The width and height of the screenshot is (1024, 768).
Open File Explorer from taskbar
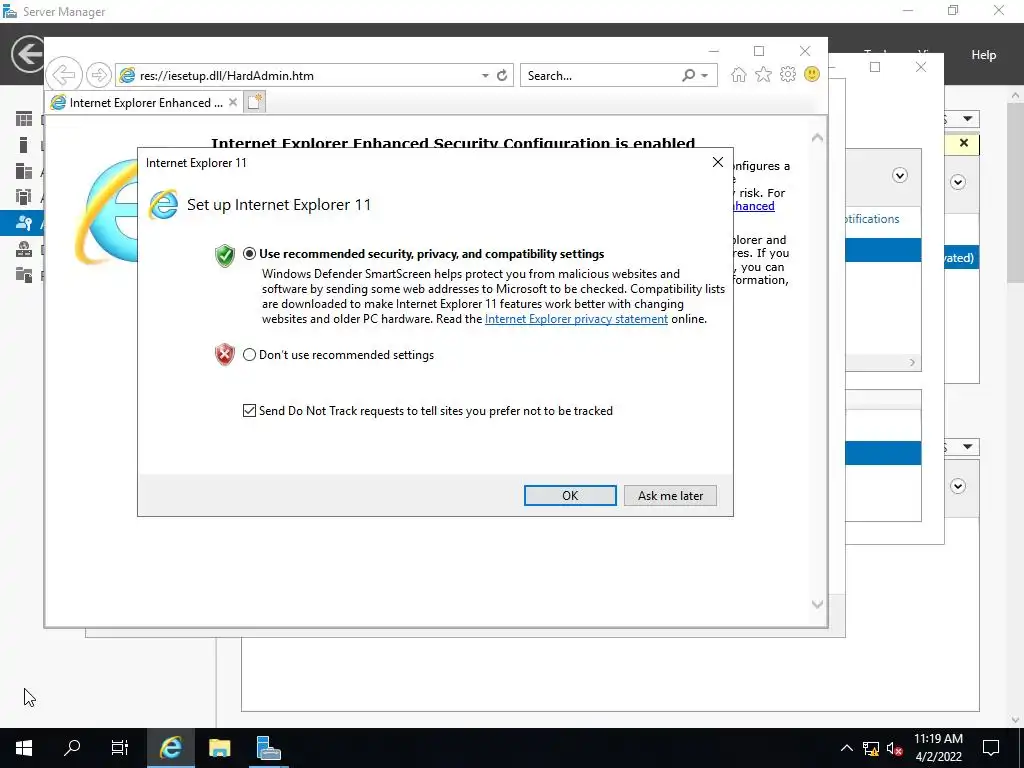coord(219,748)
